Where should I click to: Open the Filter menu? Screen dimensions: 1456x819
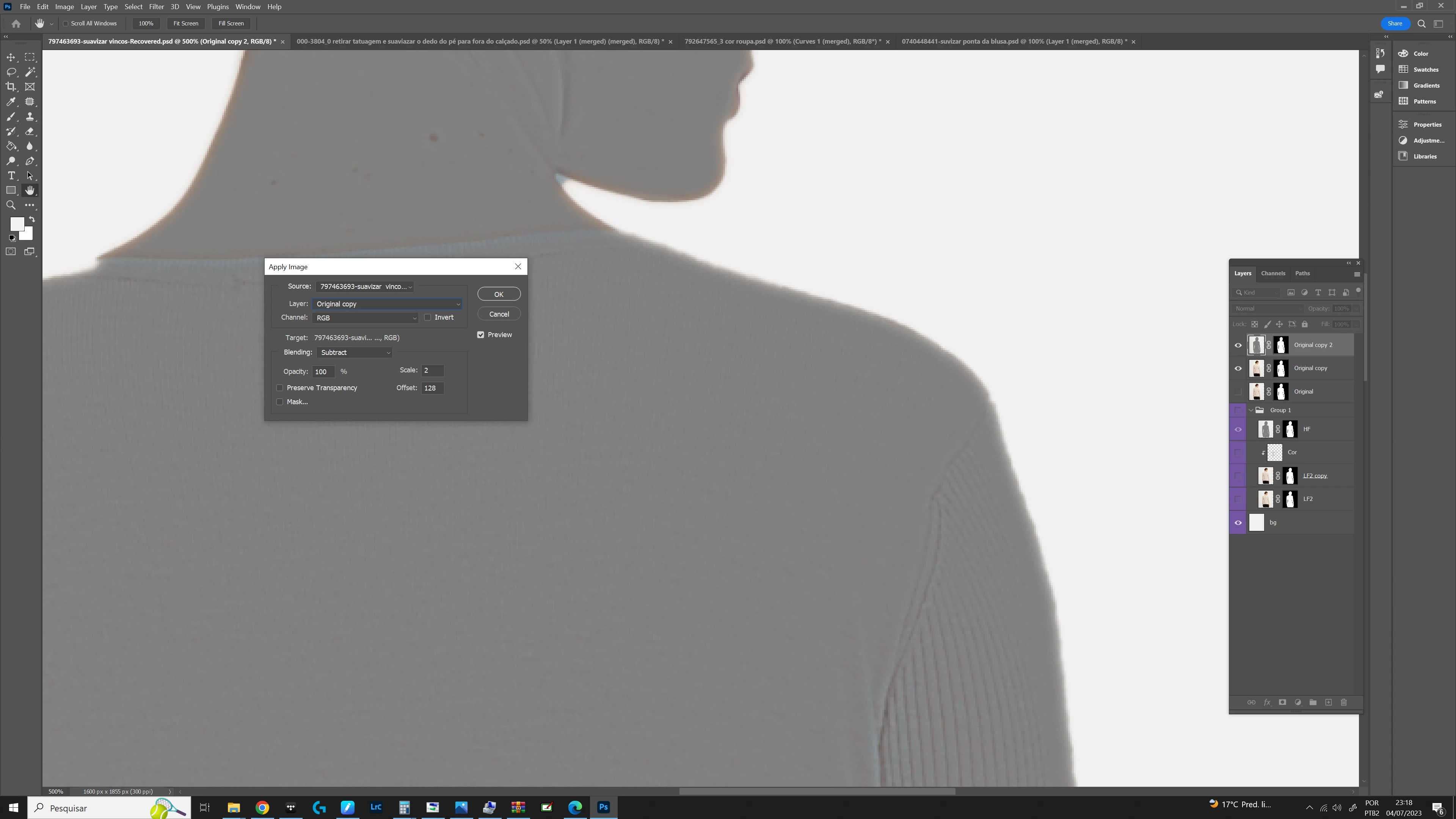(156, 7)
